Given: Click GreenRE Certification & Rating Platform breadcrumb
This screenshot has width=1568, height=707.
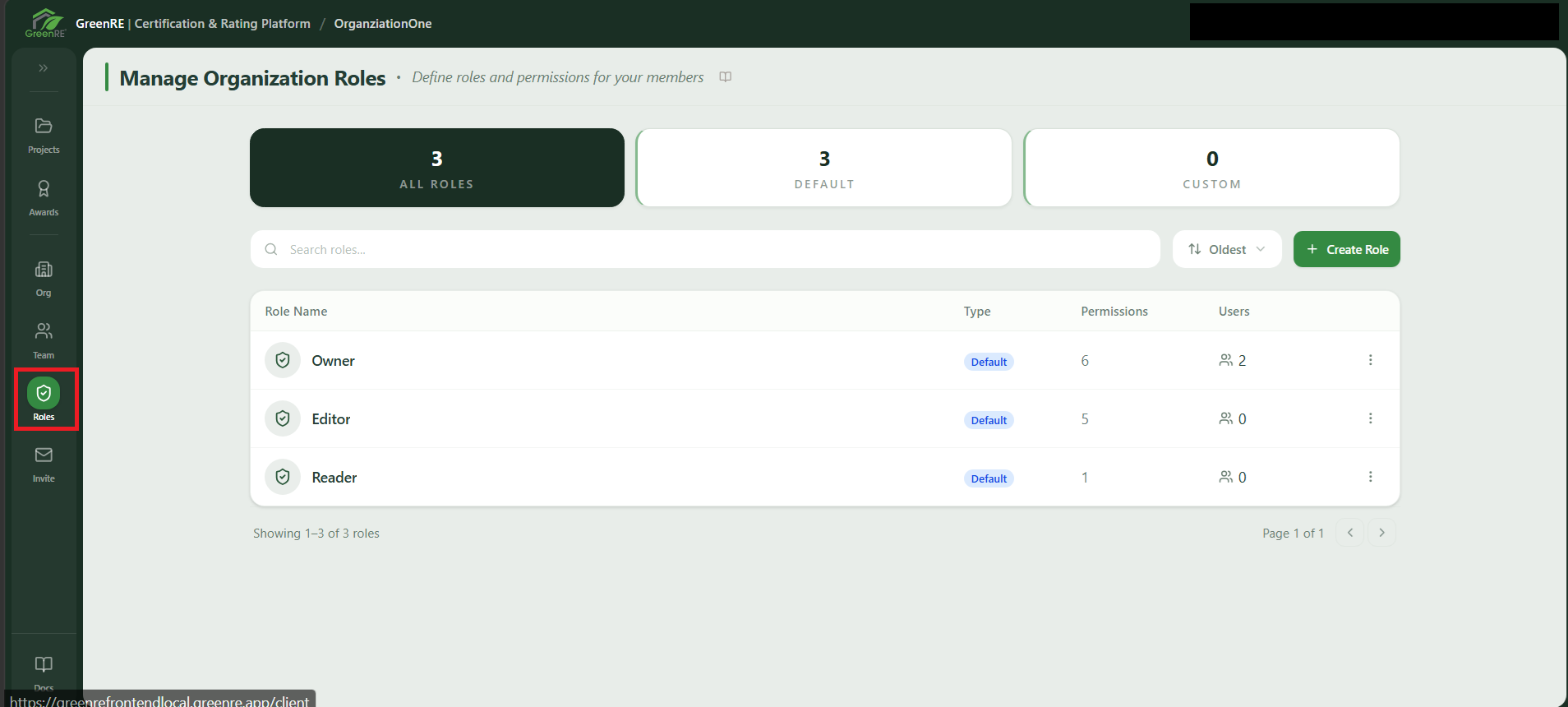Looking at the screenshot, I should point(193,24).
